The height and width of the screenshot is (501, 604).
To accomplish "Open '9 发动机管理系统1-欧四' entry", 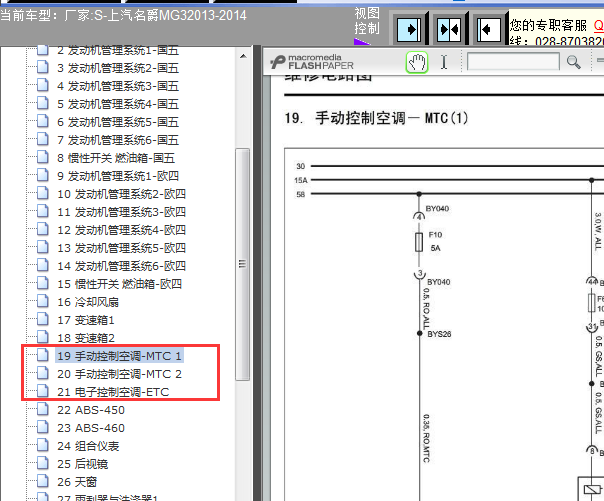I will tap(117, 176).
